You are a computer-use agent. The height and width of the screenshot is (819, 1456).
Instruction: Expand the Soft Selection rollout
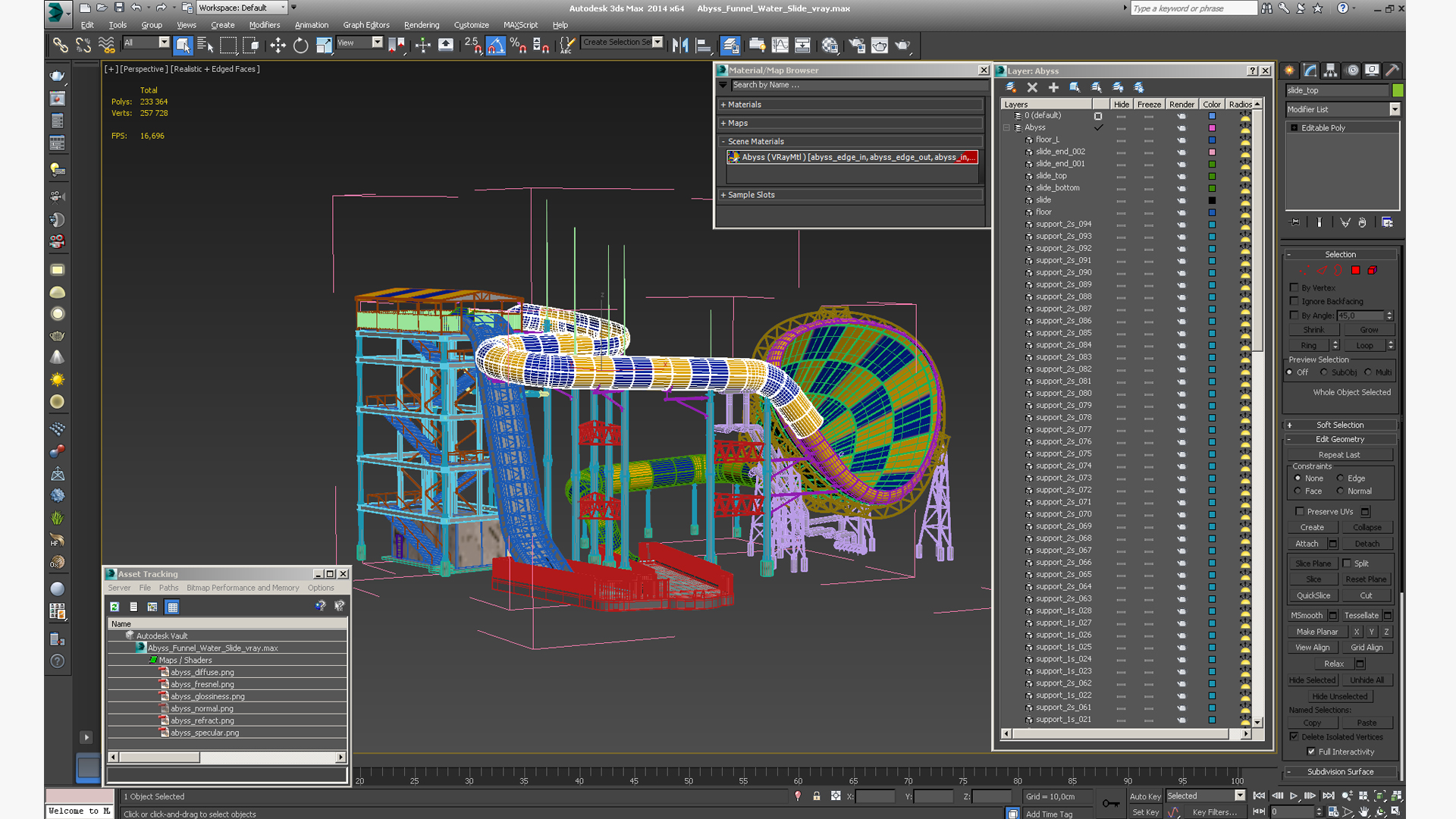tap(1339, 425)
